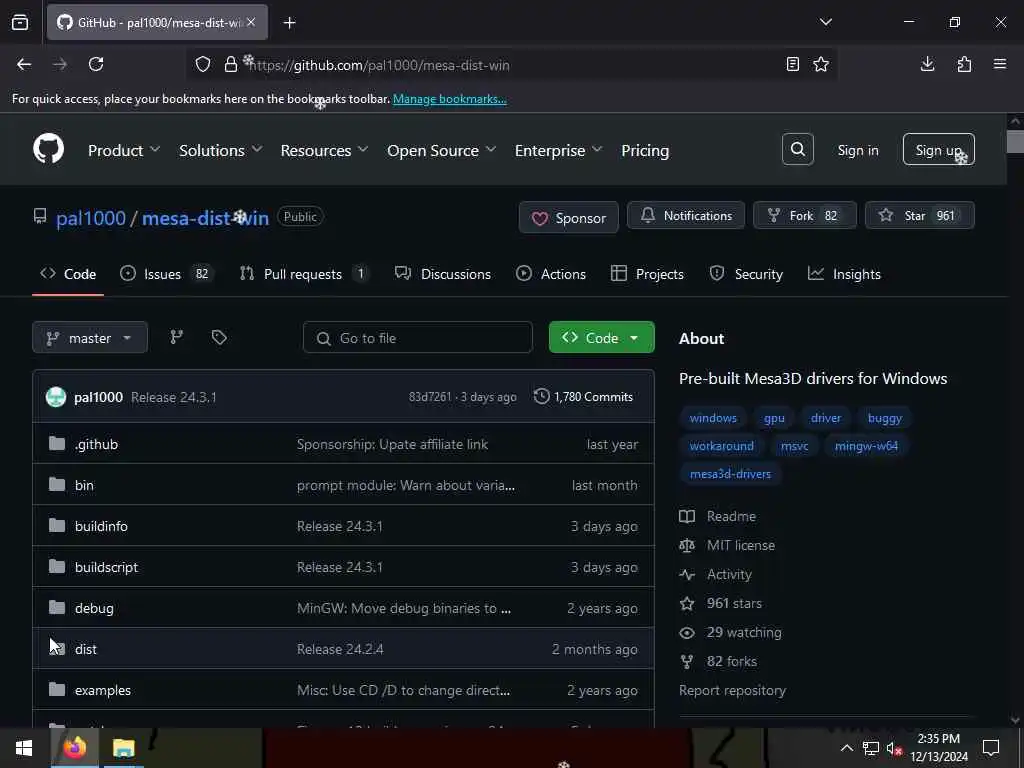Open the Windows Start menu
This screenshot has width=1024, height=768.
[24, 748]
